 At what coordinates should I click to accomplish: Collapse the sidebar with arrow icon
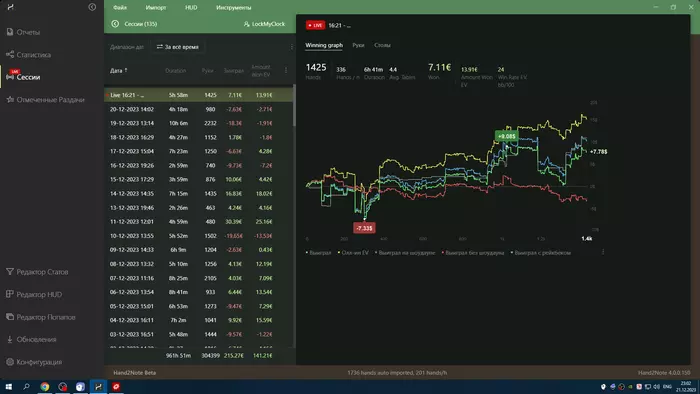[x=92, y=7]
